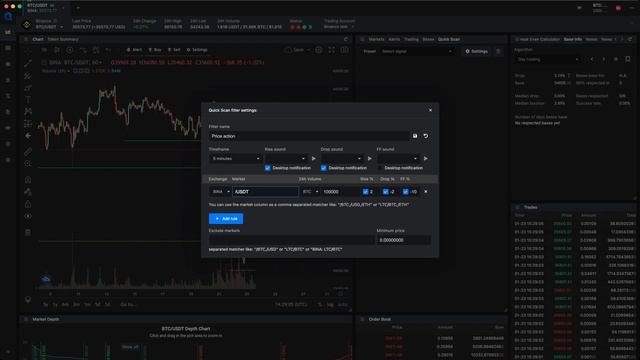640x360 pixels.
Task: Click the Buy button in chart toolbar
Action: coord(155,50)
